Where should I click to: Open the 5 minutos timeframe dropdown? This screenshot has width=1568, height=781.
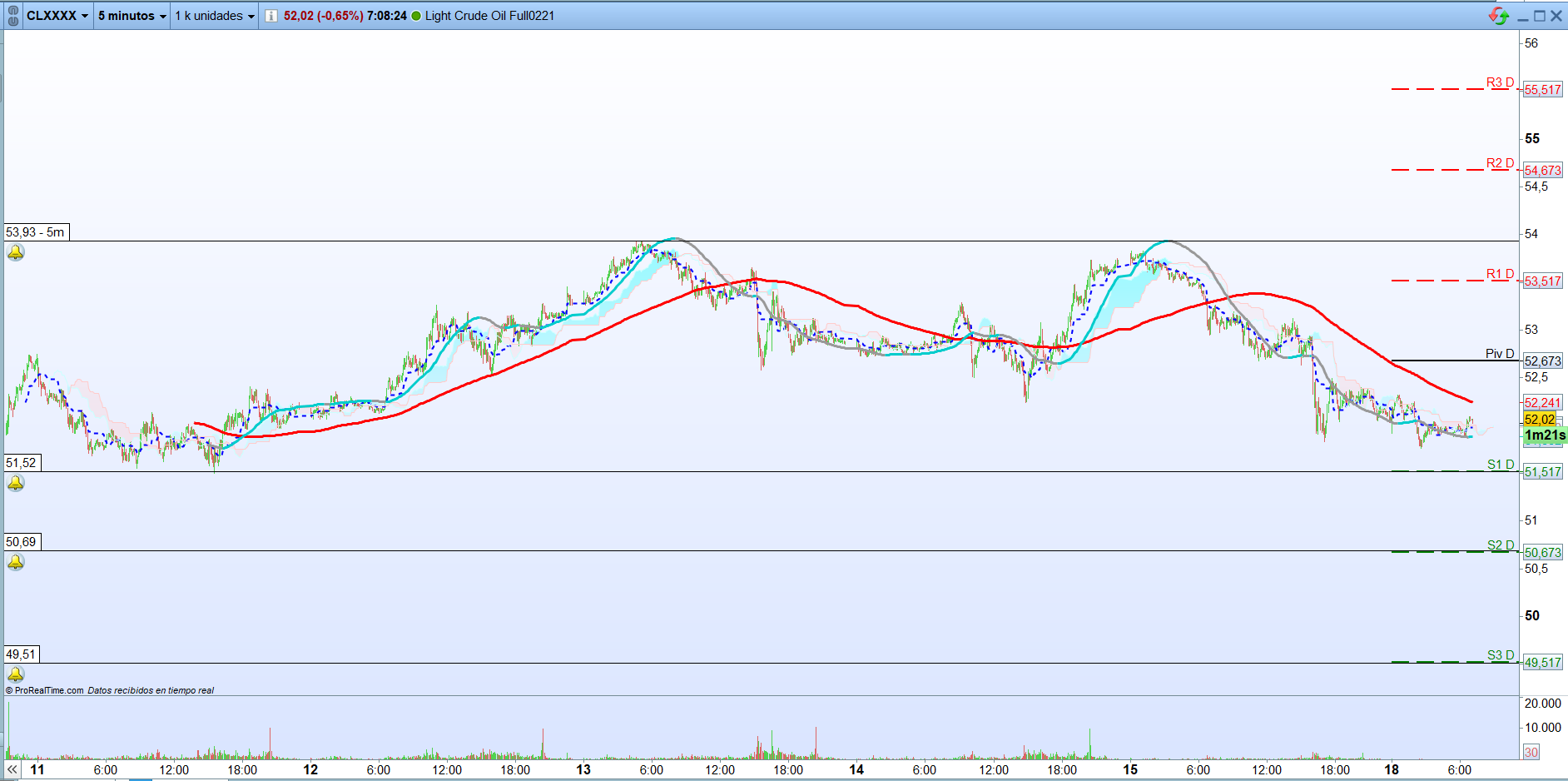tap(132, 16)
